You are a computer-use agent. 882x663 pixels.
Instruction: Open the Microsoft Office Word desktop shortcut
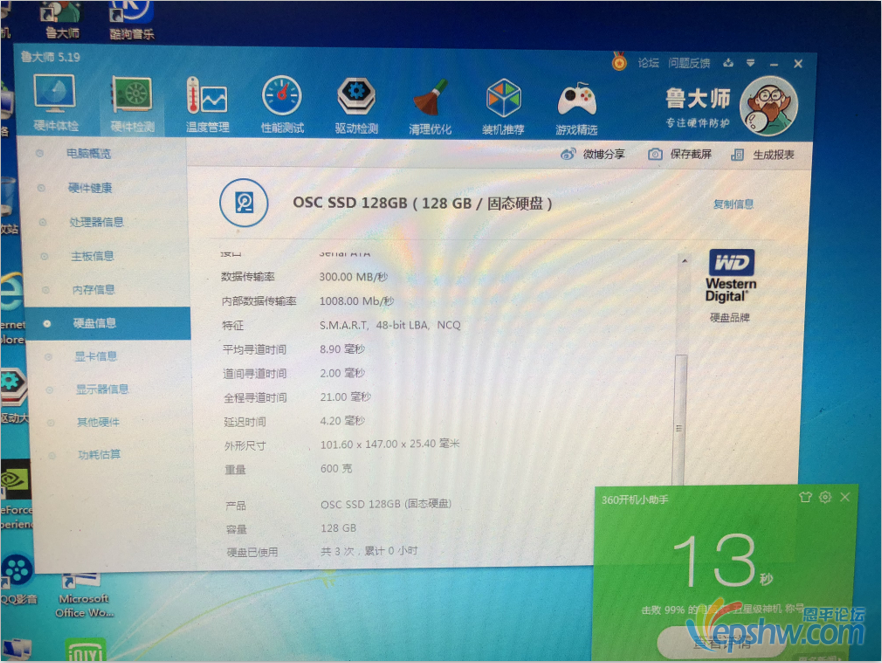[x=84, y=596]
